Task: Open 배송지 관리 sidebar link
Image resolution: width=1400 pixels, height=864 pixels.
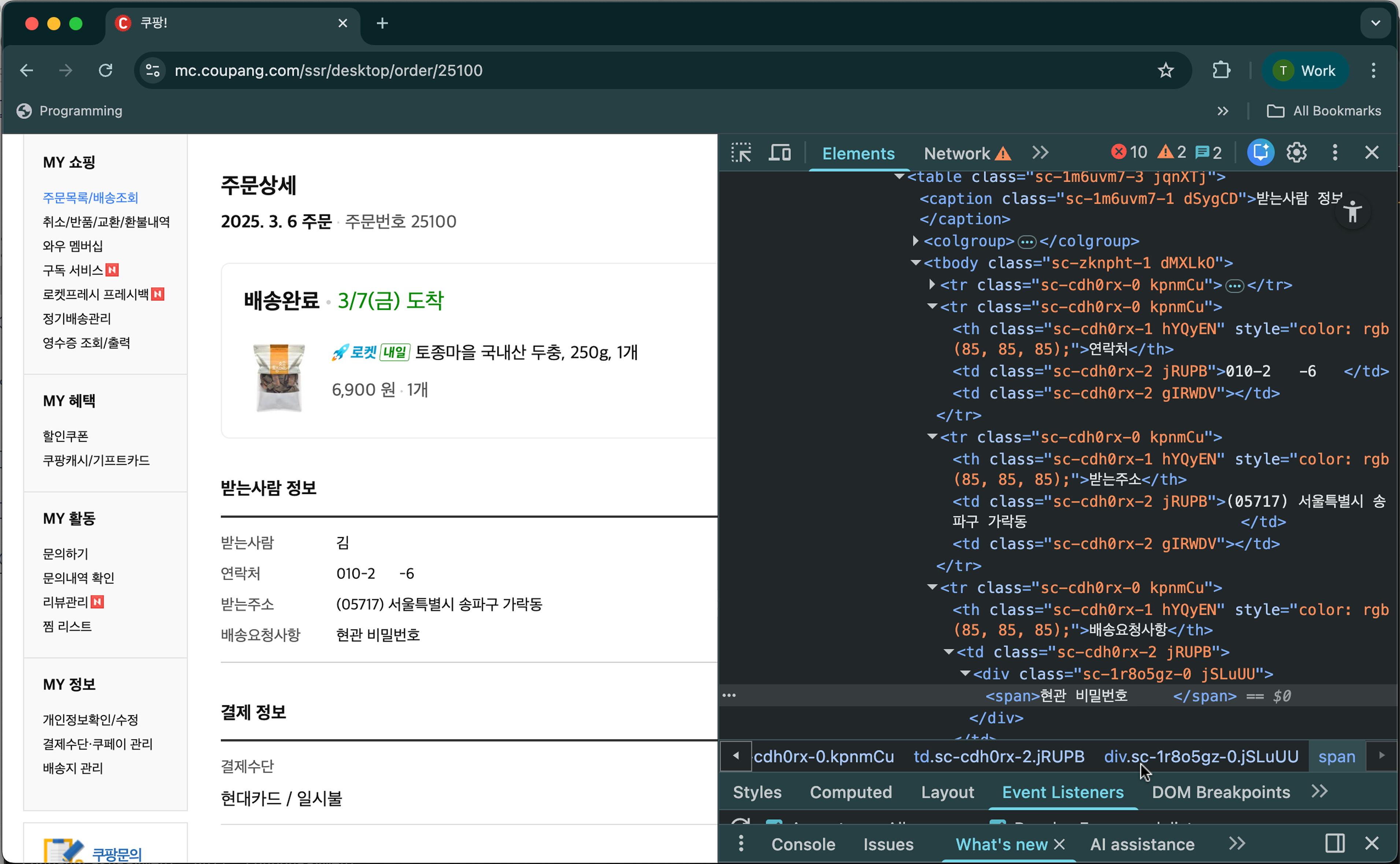Action: coord(73,768)
